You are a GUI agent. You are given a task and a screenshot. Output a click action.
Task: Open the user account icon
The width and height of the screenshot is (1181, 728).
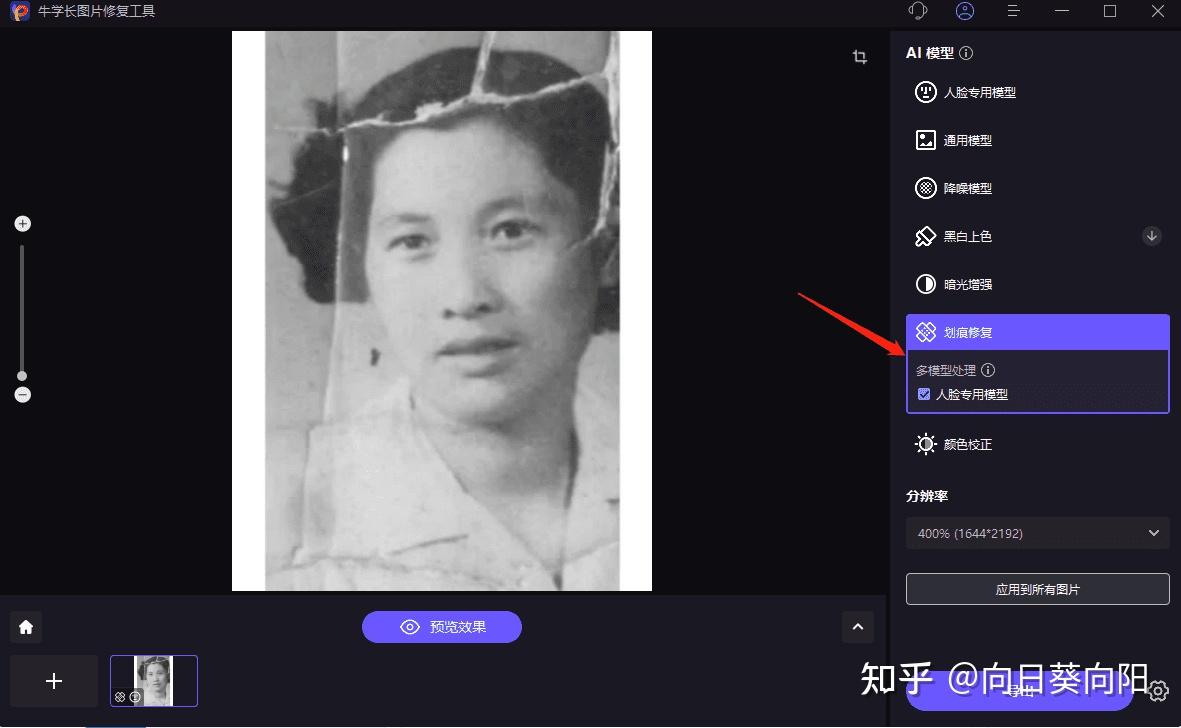tap(964, 12)
